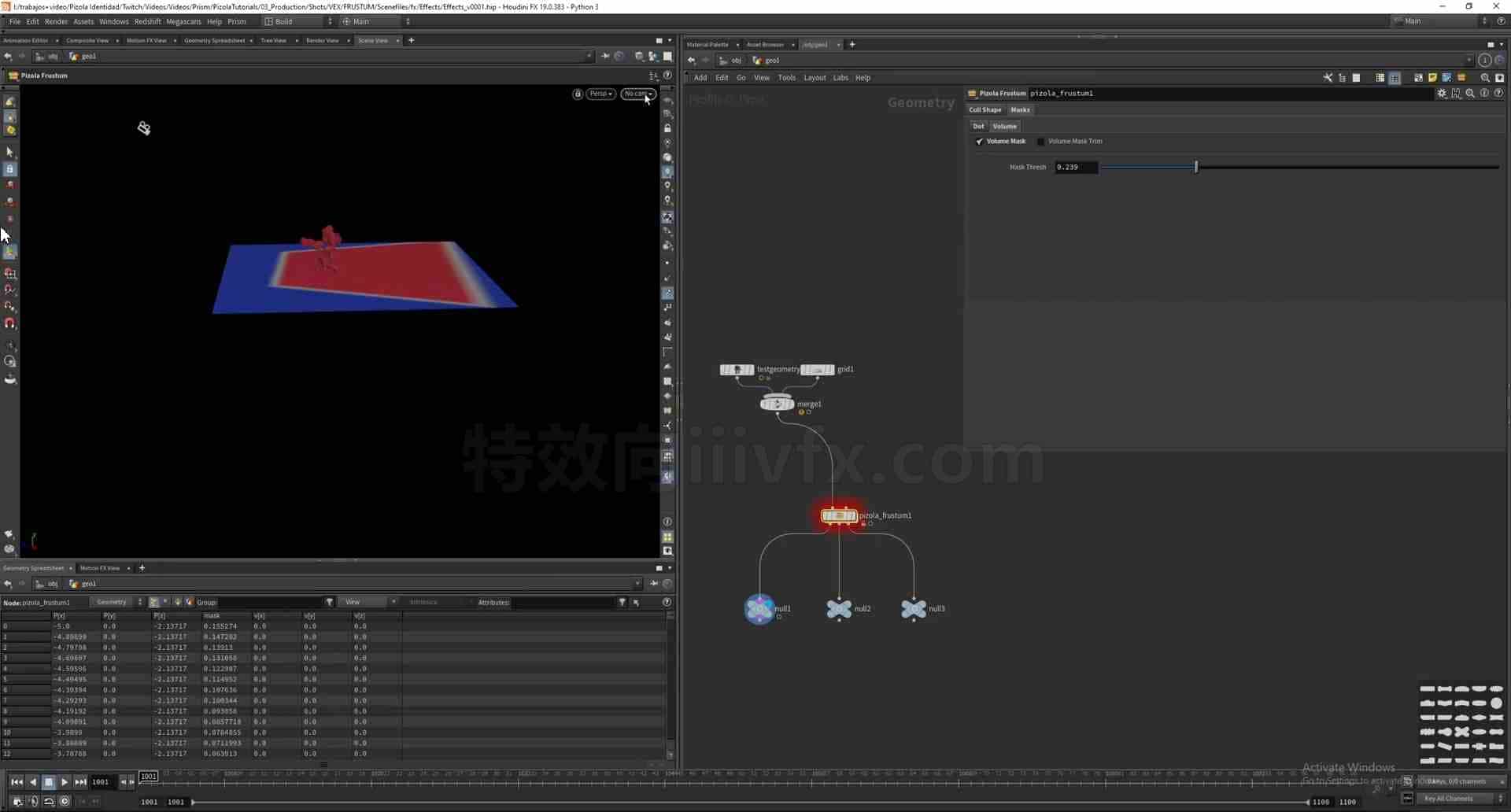
Task: Switch to the Volume tab
Action: (x=1004, y=126)
